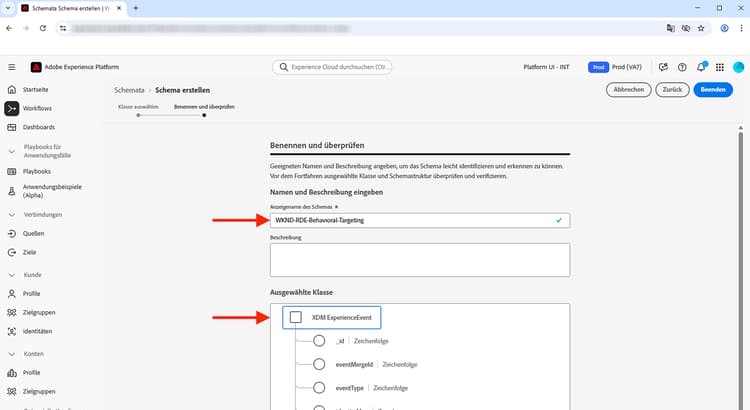
Task: Close the Schemata browser tab
Action: coord(119,8)
